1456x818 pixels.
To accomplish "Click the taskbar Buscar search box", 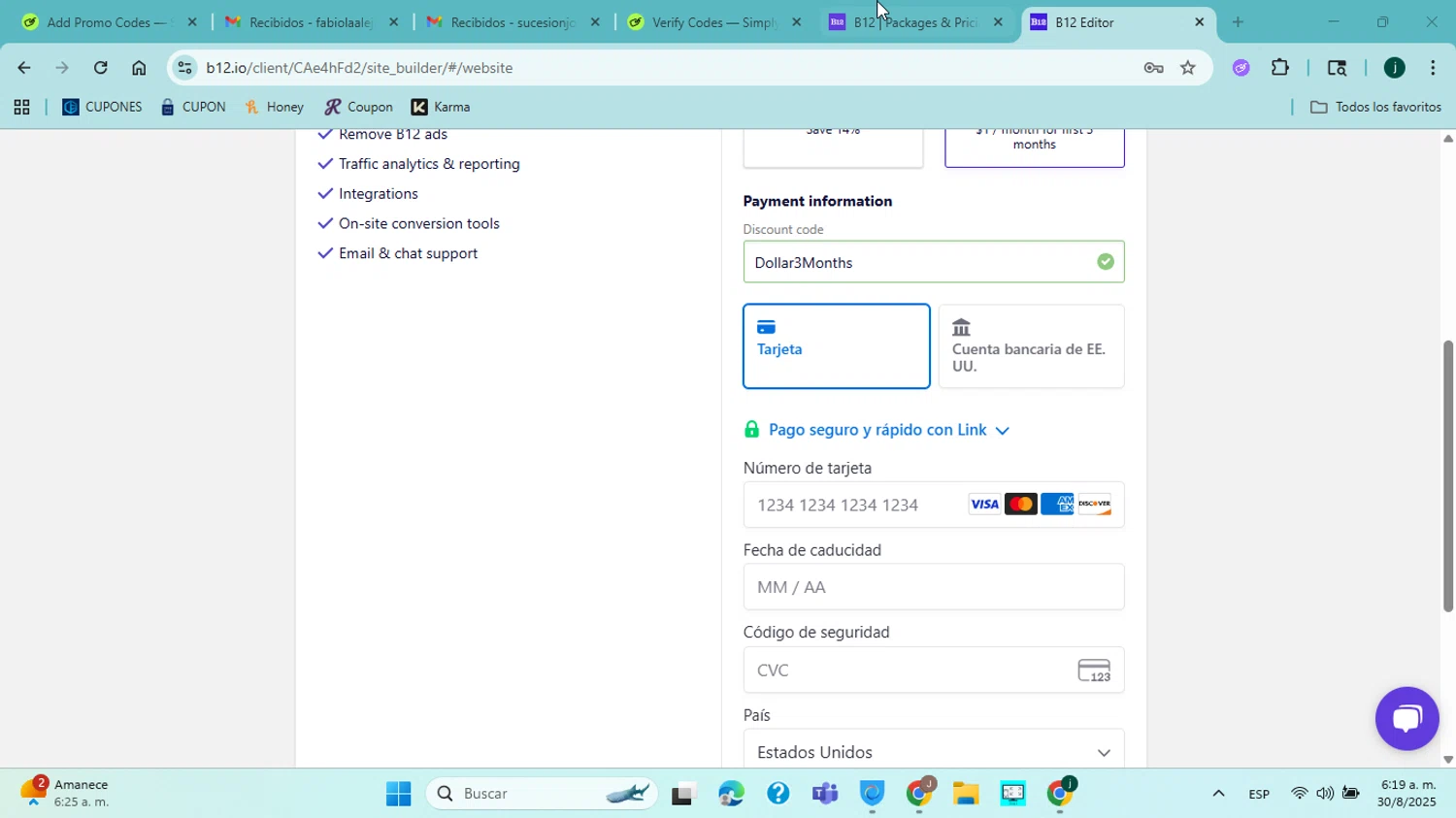I will [x=542, y=794].
